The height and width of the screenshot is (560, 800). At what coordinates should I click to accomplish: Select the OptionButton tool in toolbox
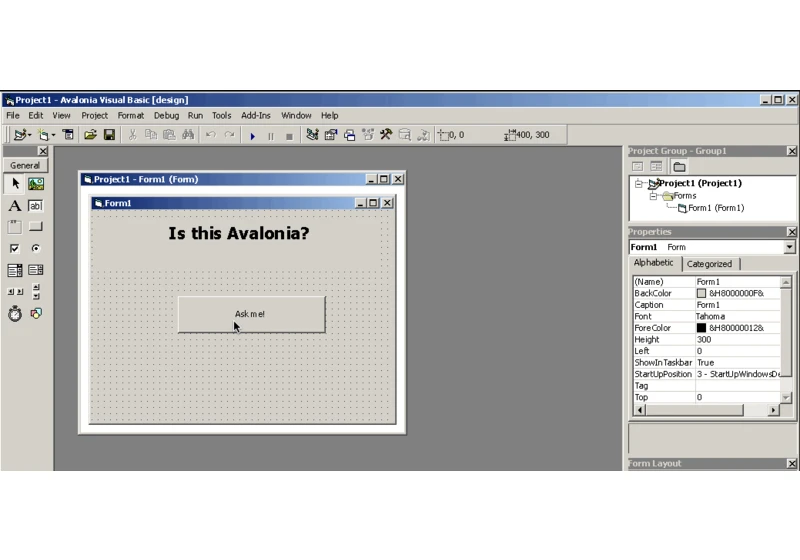[x=36, y=248]
